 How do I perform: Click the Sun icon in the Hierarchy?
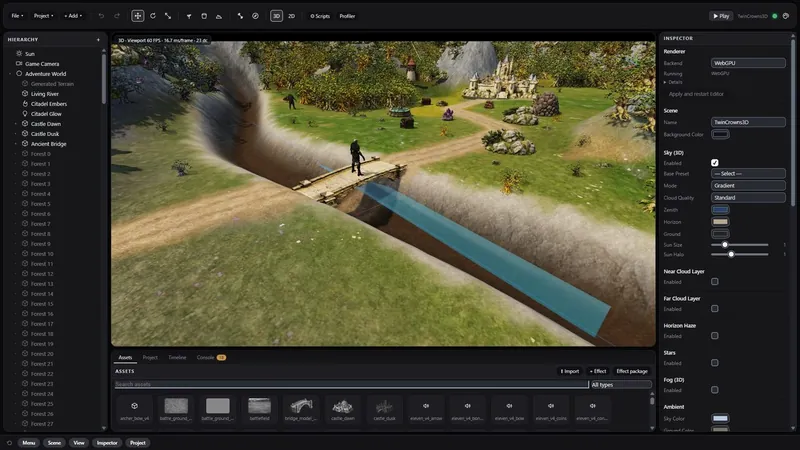coord(19,54)
